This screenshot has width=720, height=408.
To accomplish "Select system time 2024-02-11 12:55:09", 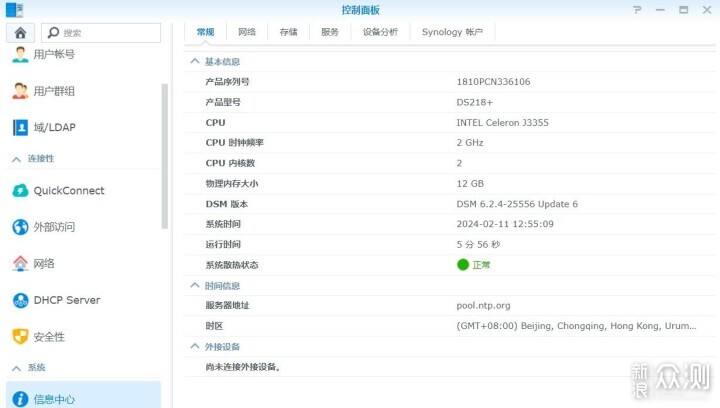I will [x=505, y=224].
